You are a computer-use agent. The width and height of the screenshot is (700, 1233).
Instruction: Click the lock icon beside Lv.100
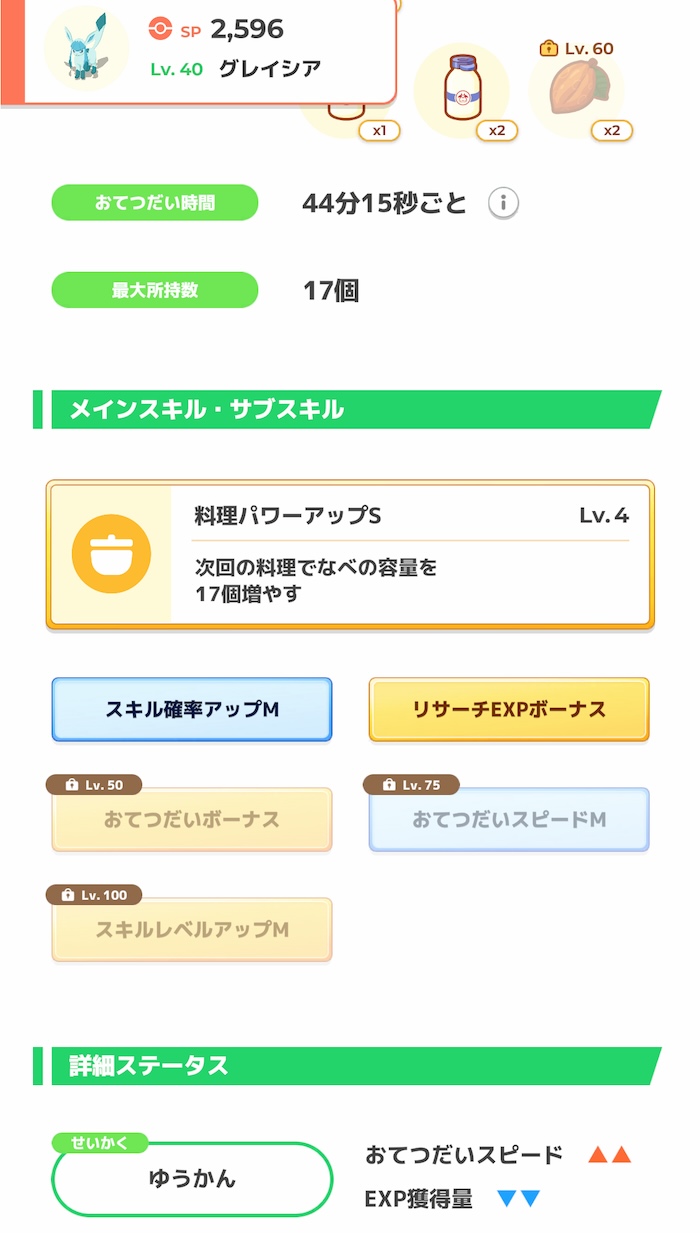pos(67,895)
